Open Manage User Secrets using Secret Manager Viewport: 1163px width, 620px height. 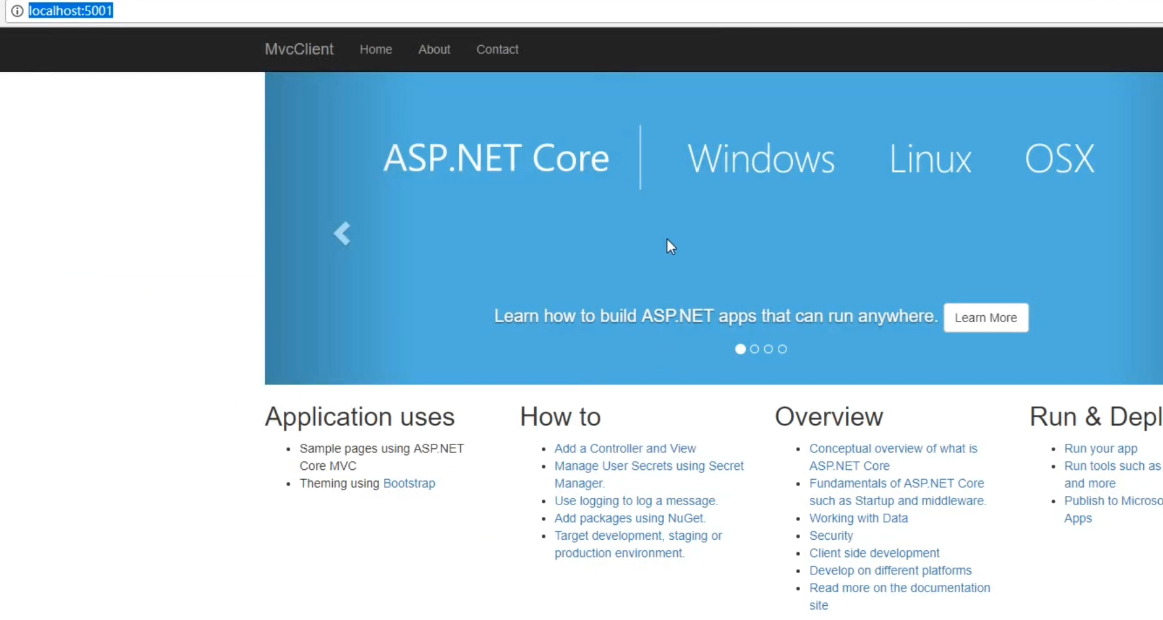click(649, 475)
